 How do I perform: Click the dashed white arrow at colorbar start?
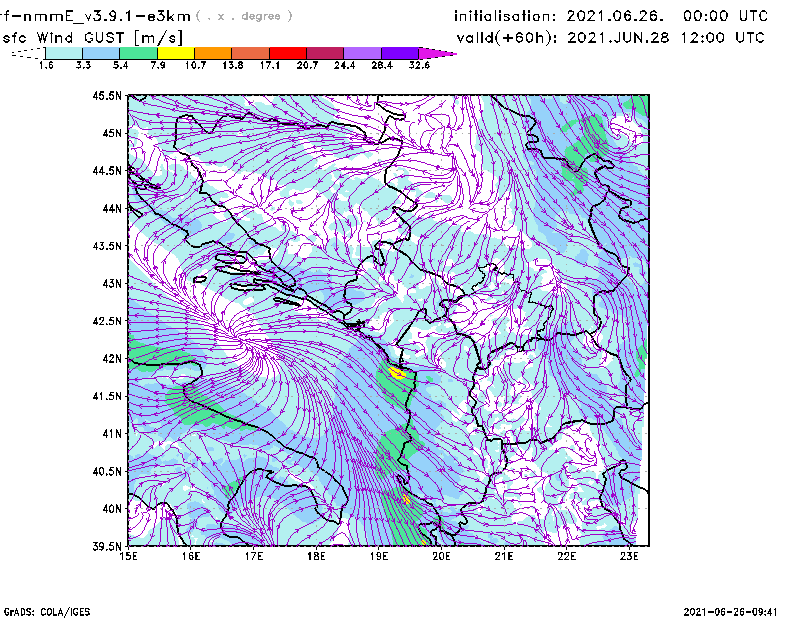tap(28, 53)
